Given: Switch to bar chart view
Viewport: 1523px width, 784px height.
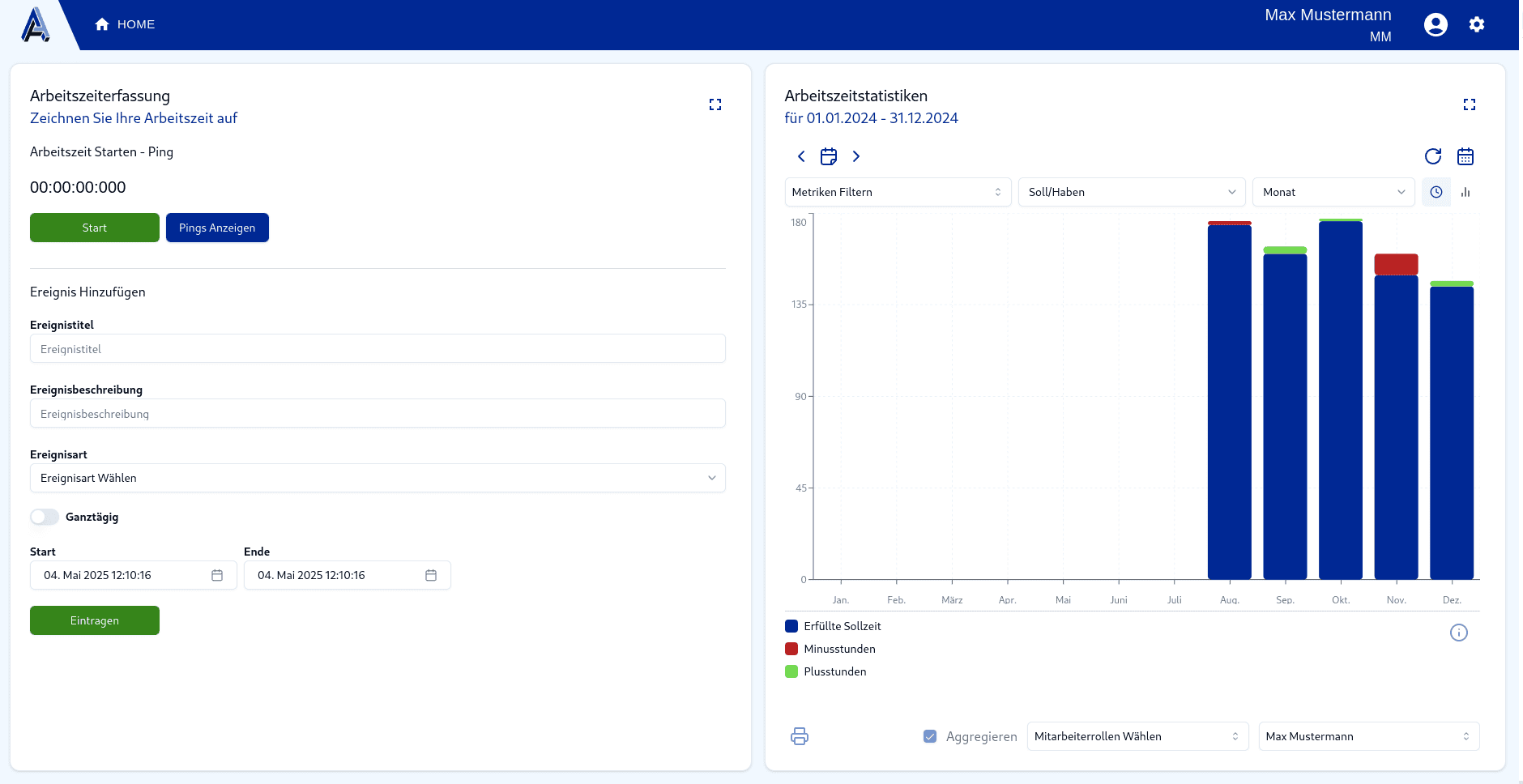Looking at the screenshot, I should coord(1465,192).
